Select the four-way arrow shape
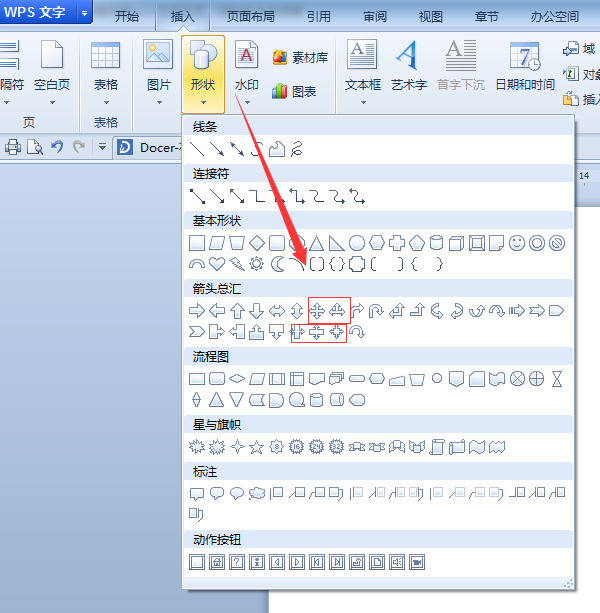600x613 pixels. 317,311
